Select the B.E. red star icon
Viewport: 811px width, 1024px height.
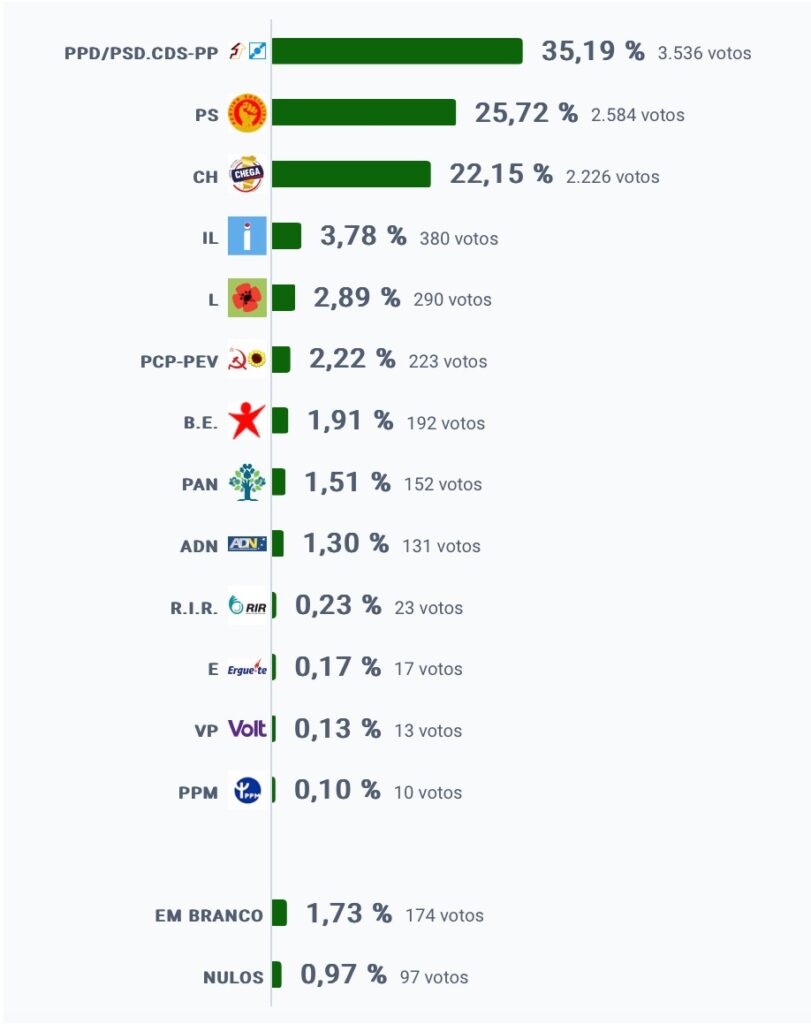(247, 421)
